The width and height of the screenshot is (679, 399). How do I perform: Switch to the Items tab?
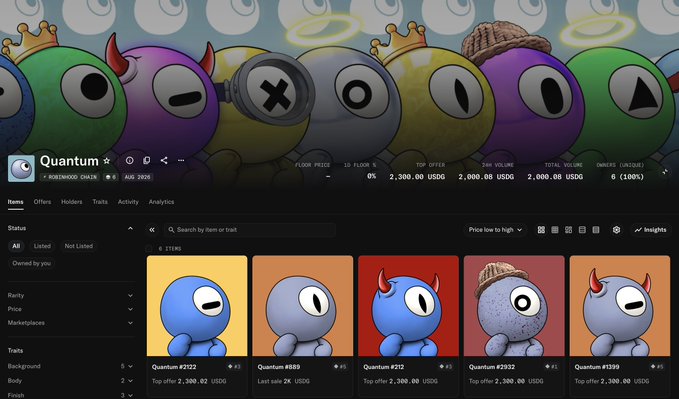[x=16, y=202]
